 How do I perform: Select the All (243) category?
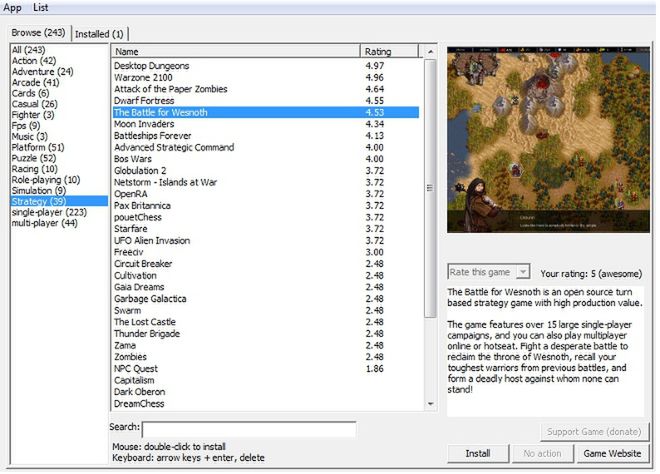tap(28, 50)
